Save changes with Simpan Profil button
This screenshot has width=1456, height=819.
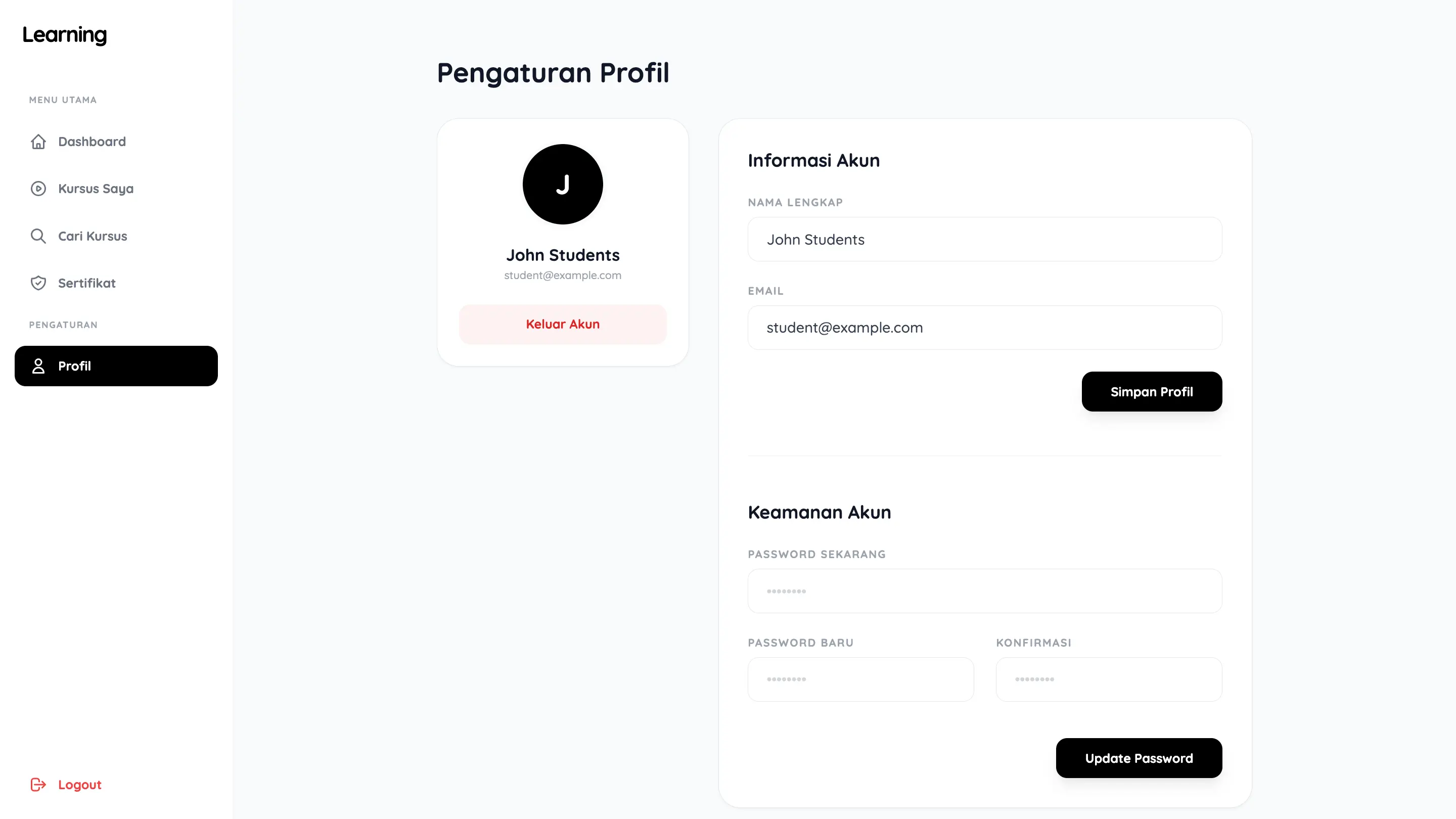pos(1151,391)
